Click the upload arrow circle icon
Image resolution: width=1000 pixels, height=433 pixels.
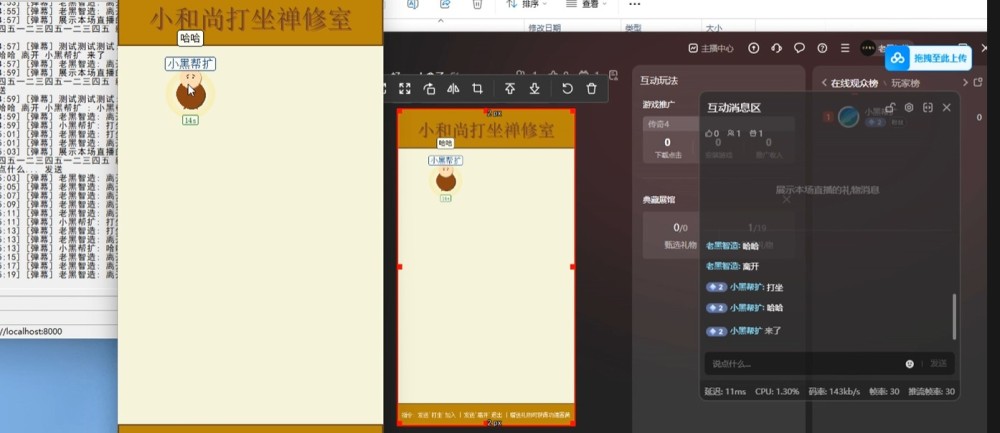pos(754,48)
